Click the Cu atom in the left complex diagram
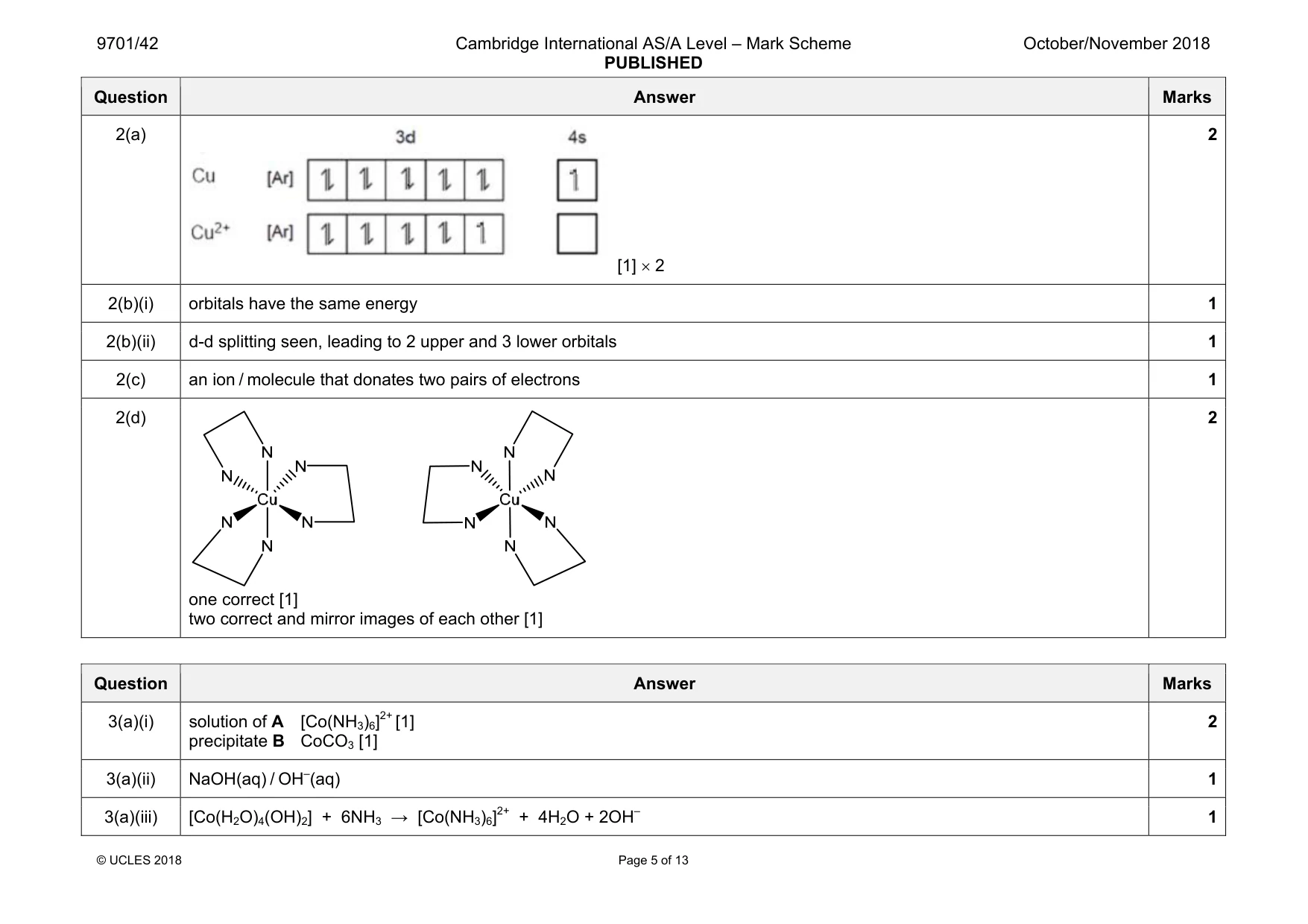The image size is (1308, 924). (267, 500)
